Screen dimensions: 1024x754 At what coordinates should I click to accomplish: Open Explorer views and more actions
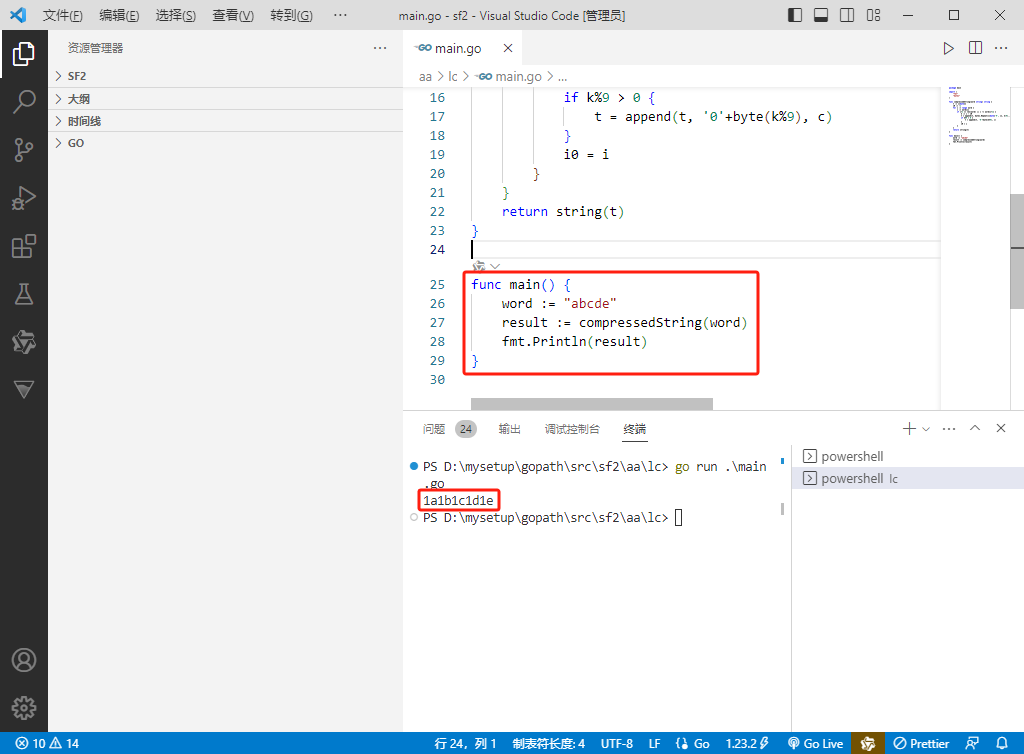(380, 48)
